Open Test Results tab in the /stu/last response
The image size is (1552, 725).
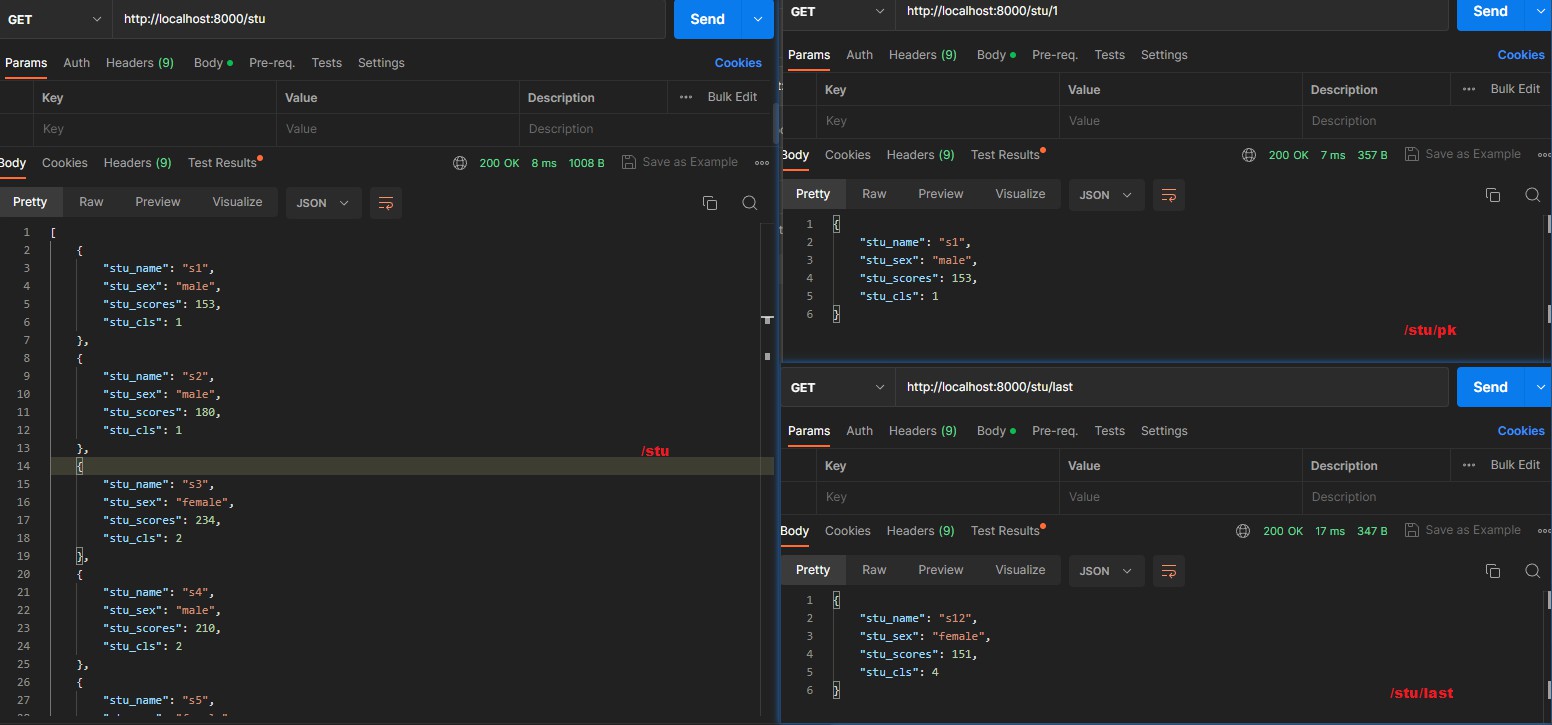click(1005, 531)
